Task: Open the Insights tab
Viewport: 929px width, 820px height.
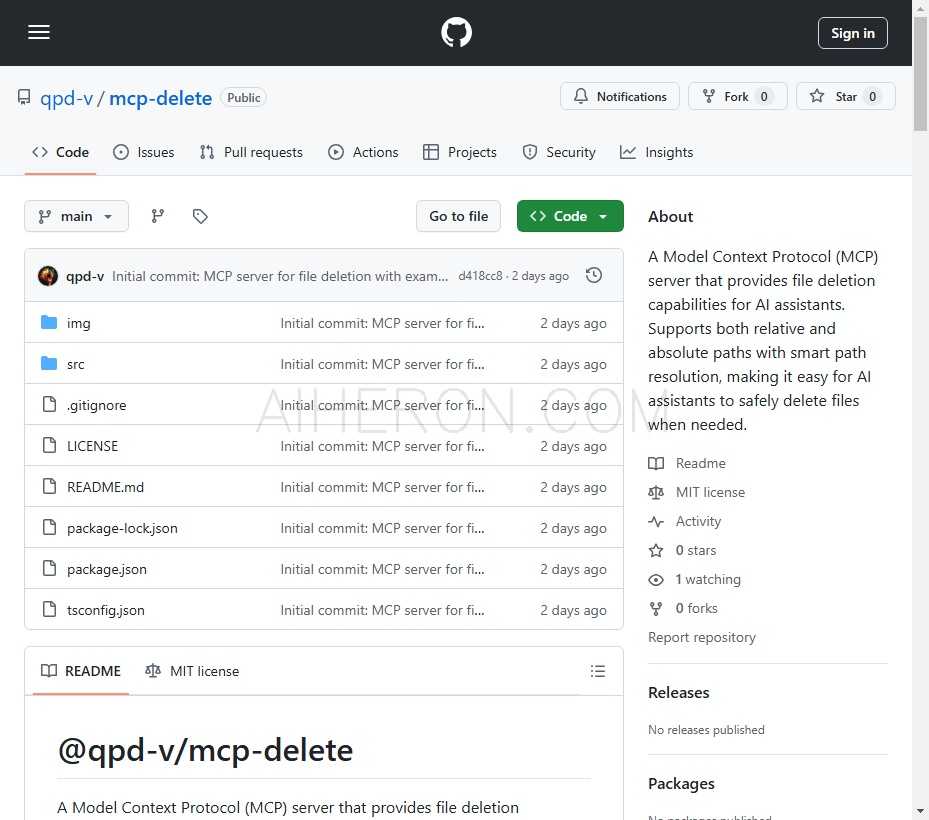Action: [x=656, y=152]
